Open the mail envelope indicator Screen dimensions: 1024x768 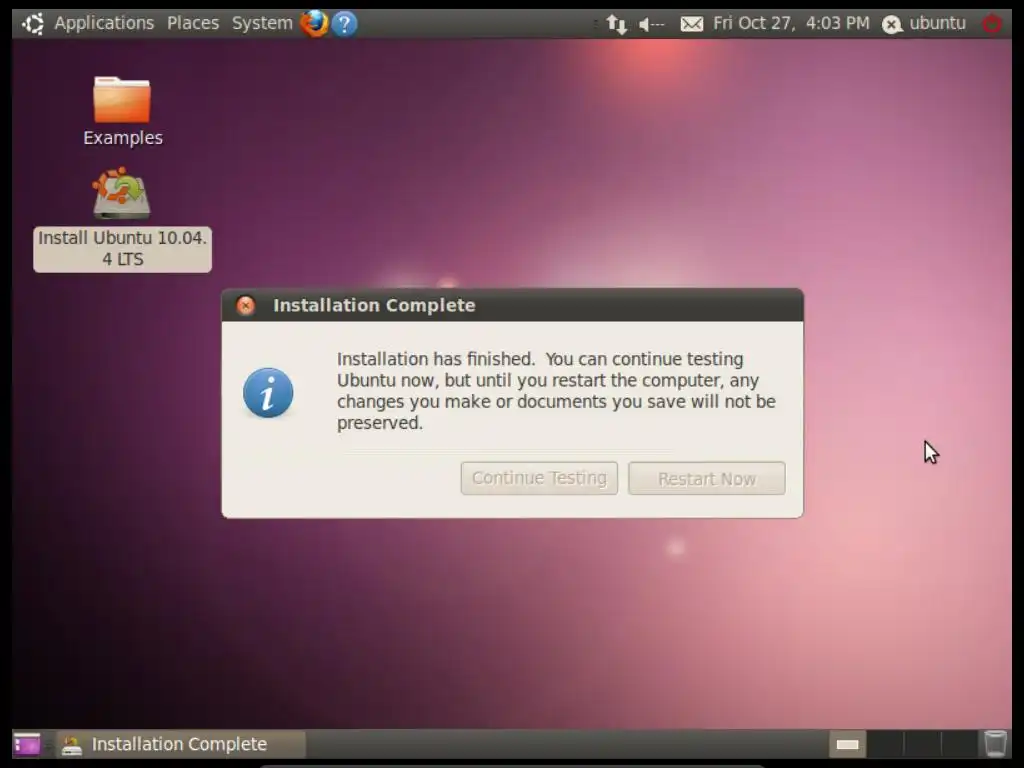(692, 24)
